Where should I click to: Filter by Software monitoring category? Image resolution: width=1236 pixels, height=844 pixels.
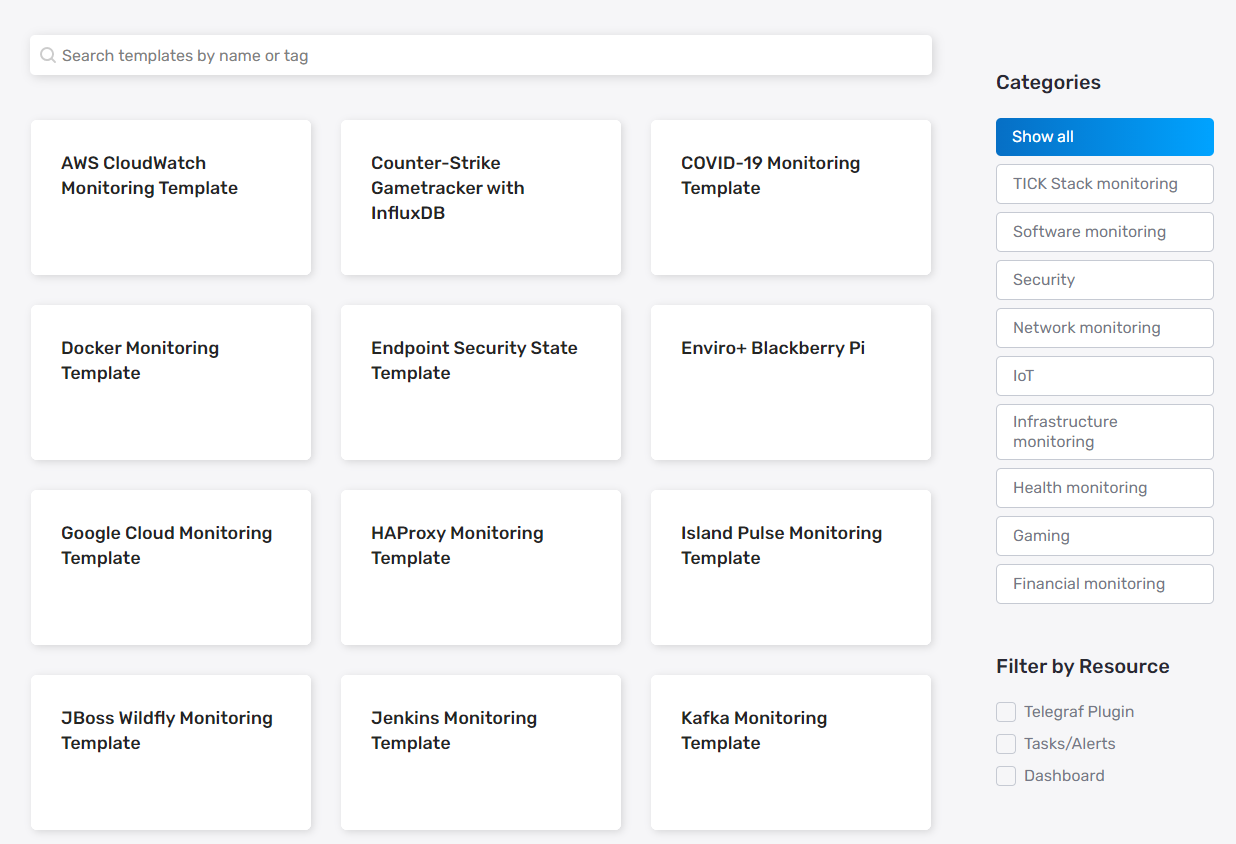coord(1104,231)
